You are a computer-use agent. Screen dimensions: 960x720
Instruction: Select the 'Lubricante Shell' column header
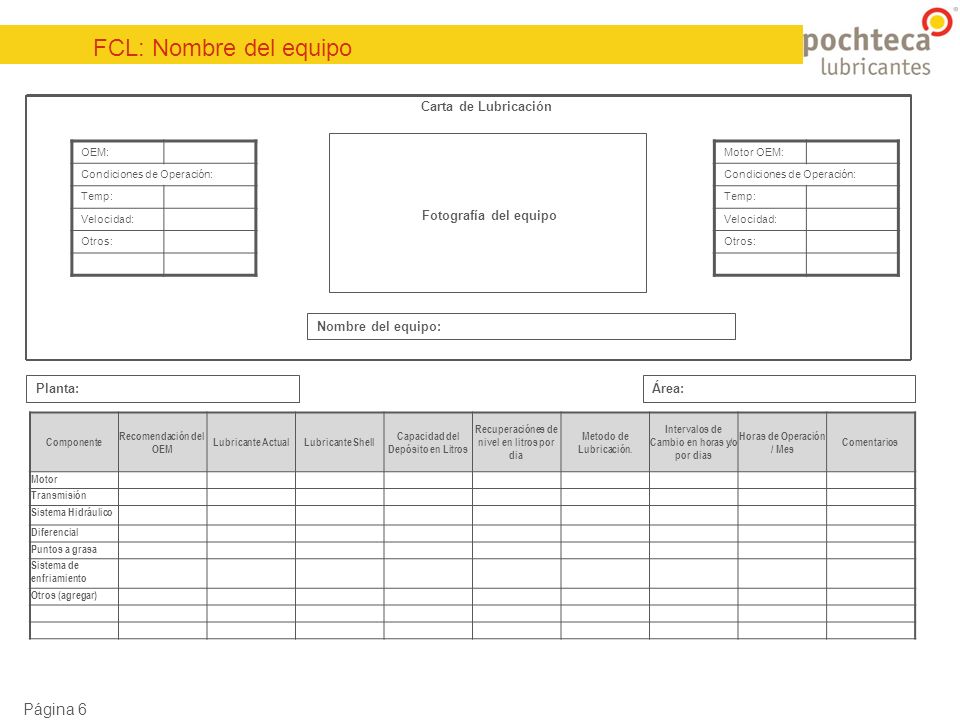(x=339, y=442)
